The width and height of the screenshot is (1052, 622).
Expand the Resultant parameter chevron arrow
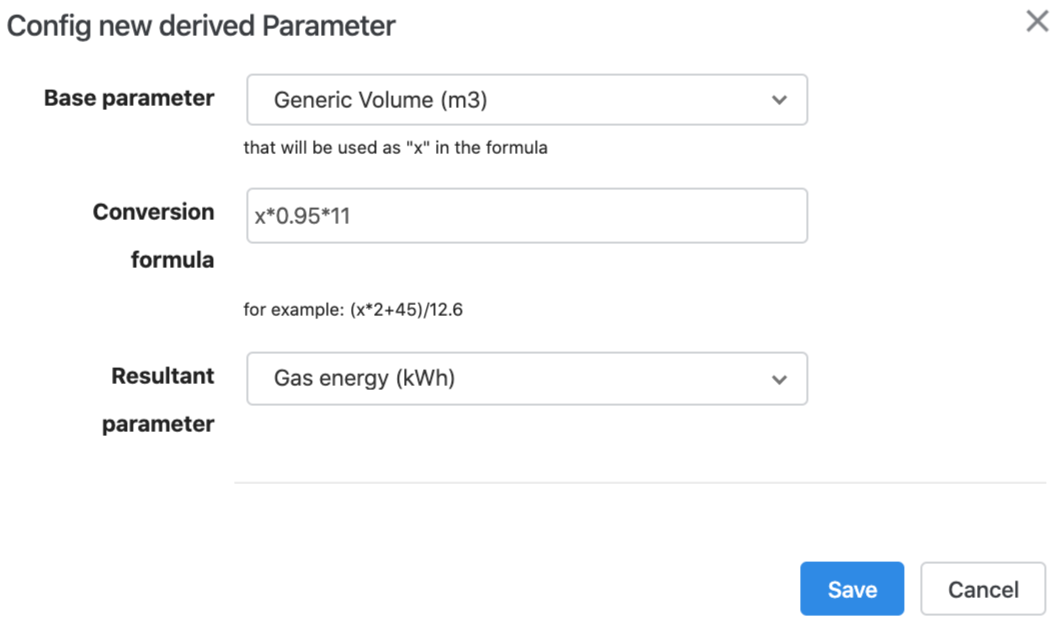tap(779, 379)
